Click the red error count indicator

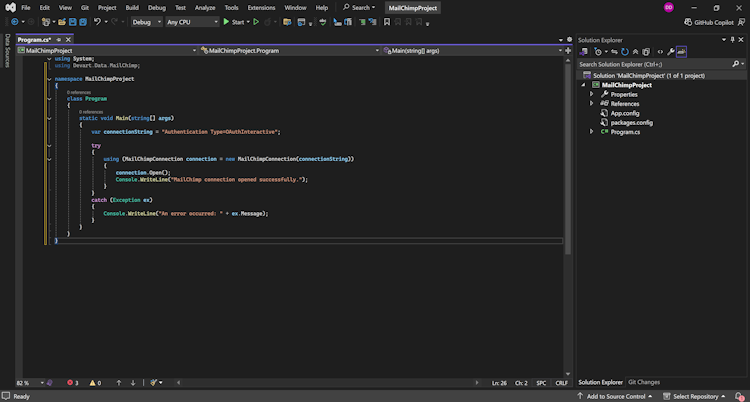tap(71, 383)
